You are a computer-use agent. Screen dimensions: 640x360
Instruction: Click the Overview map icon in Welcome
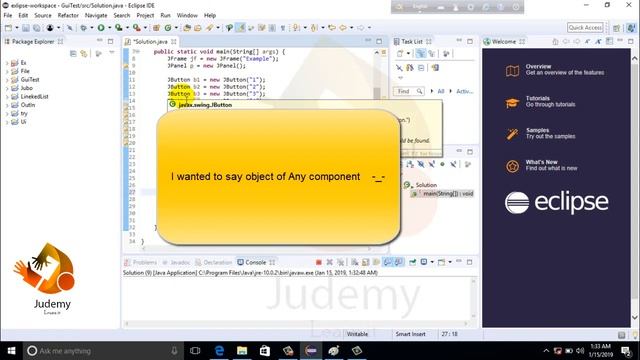tap(512, 71)
